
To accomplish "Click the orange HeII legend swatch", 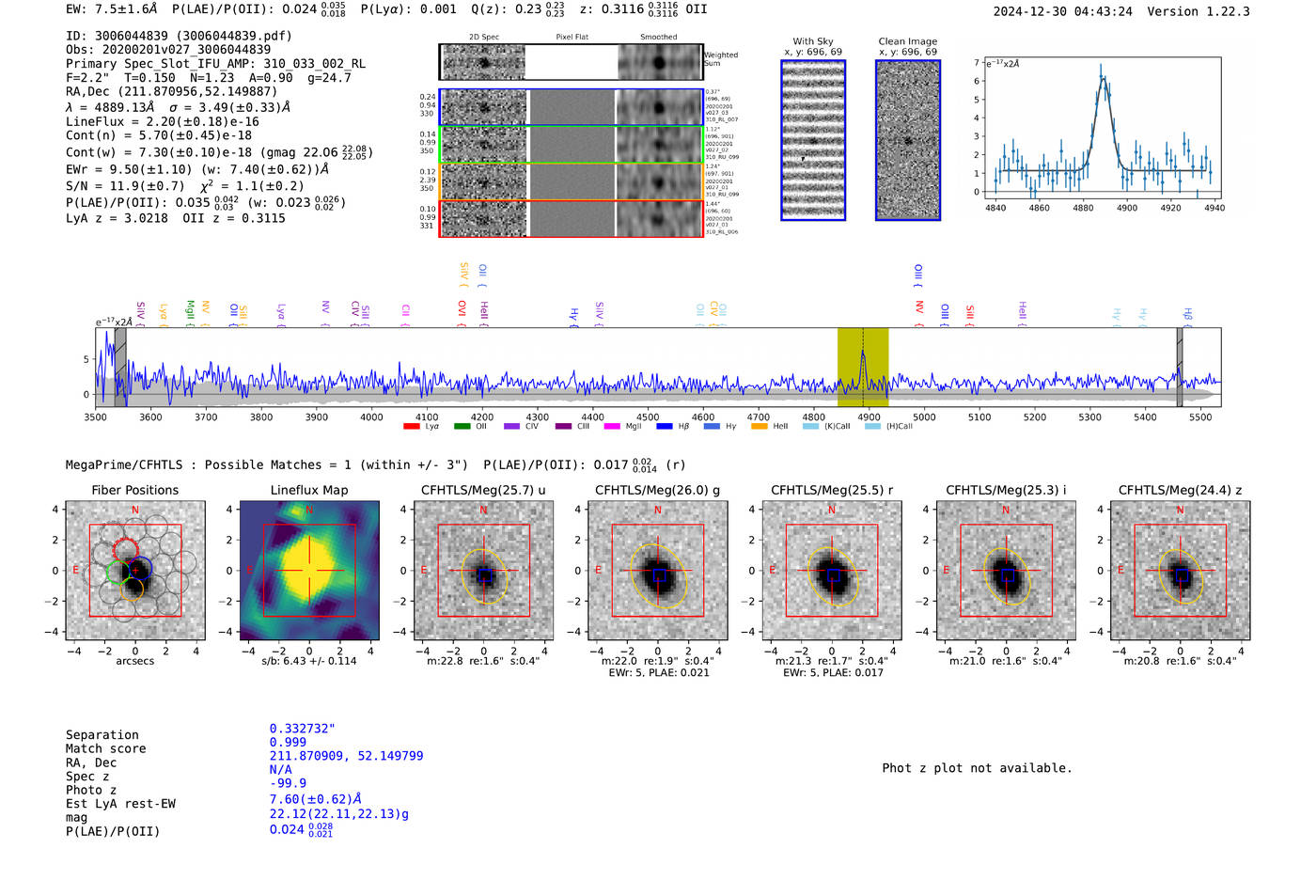I will click(760, 426).
